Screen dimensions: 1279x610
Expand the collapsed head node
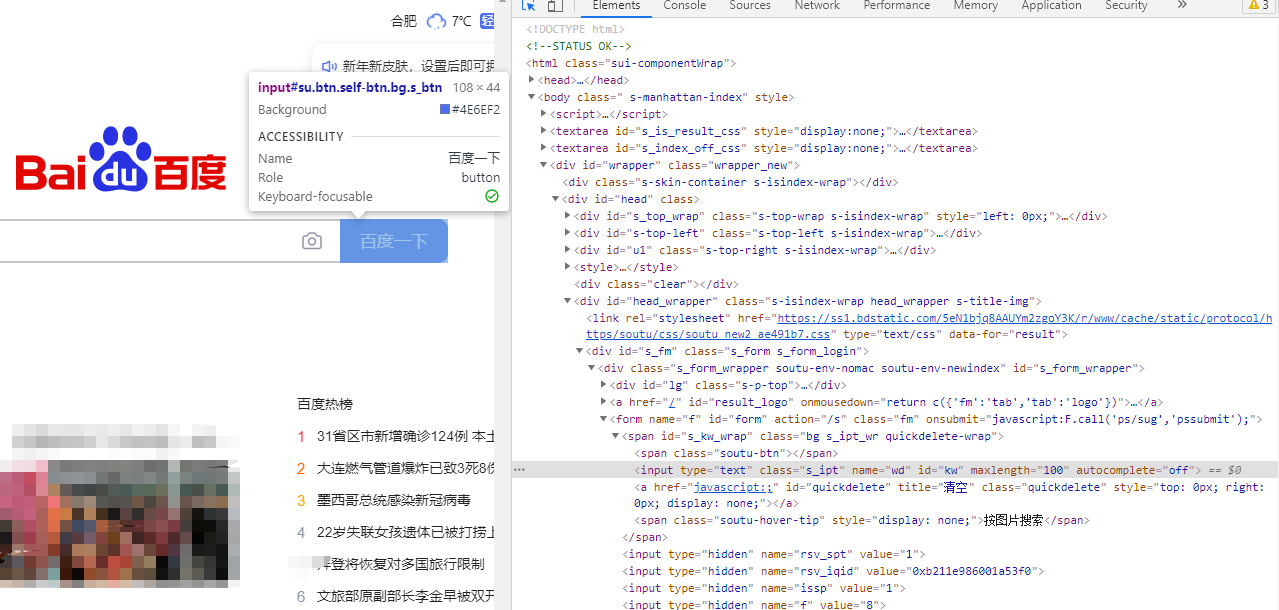tap(532, 80)
